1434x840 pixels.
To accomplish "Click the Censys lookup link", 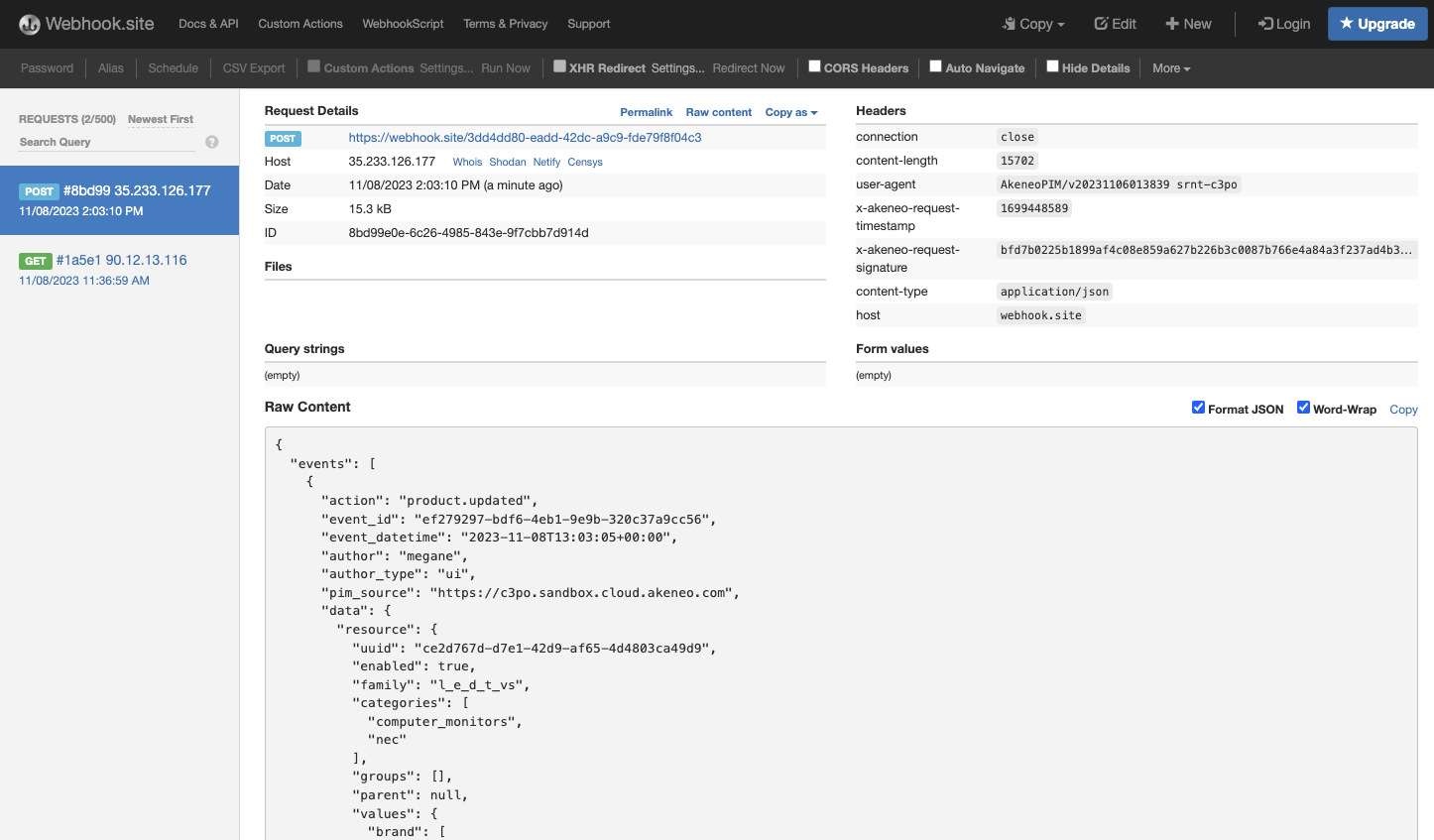I will (x=585, y=162).
